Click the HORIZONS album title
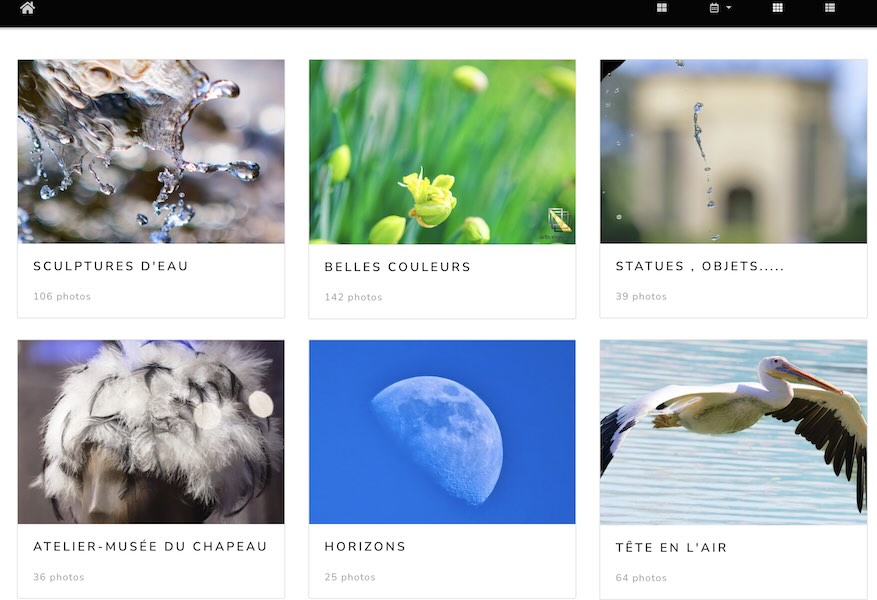The width and height of the screenshot is (877, 600). (365, 546)
